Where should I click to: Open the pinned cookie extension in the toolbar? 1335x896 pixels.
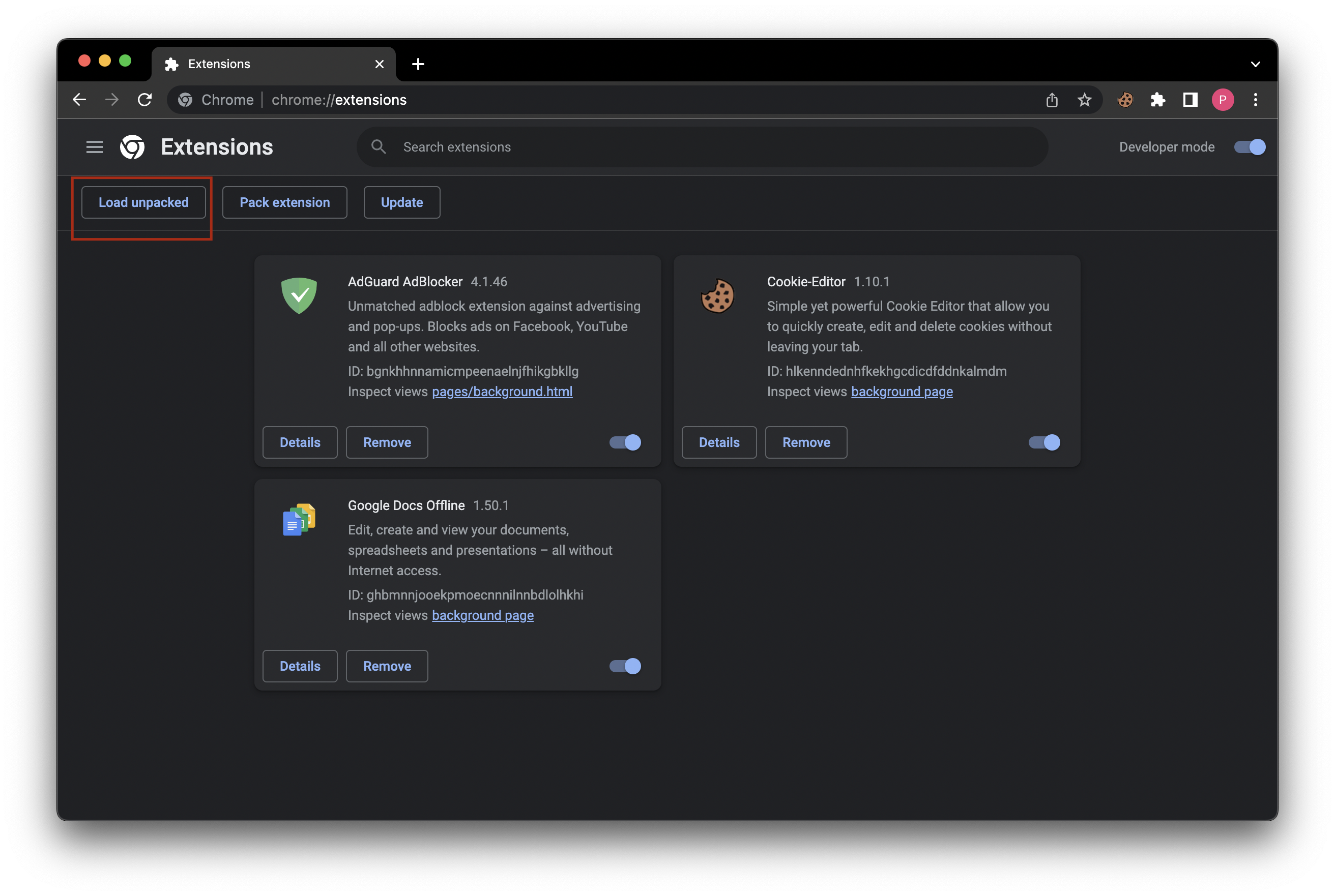(x=1124, y=100)
